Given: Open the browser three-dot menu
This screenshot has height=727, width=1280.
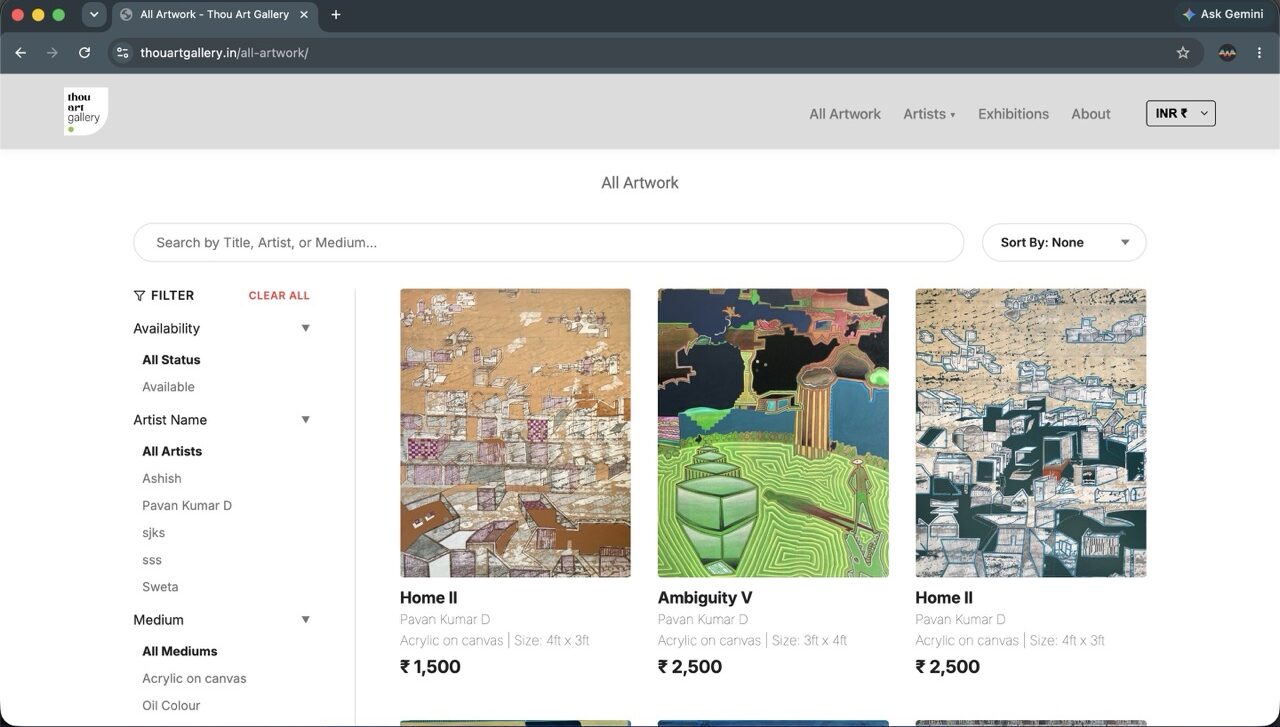Looking at the screenshot, I should [1259, 53].
